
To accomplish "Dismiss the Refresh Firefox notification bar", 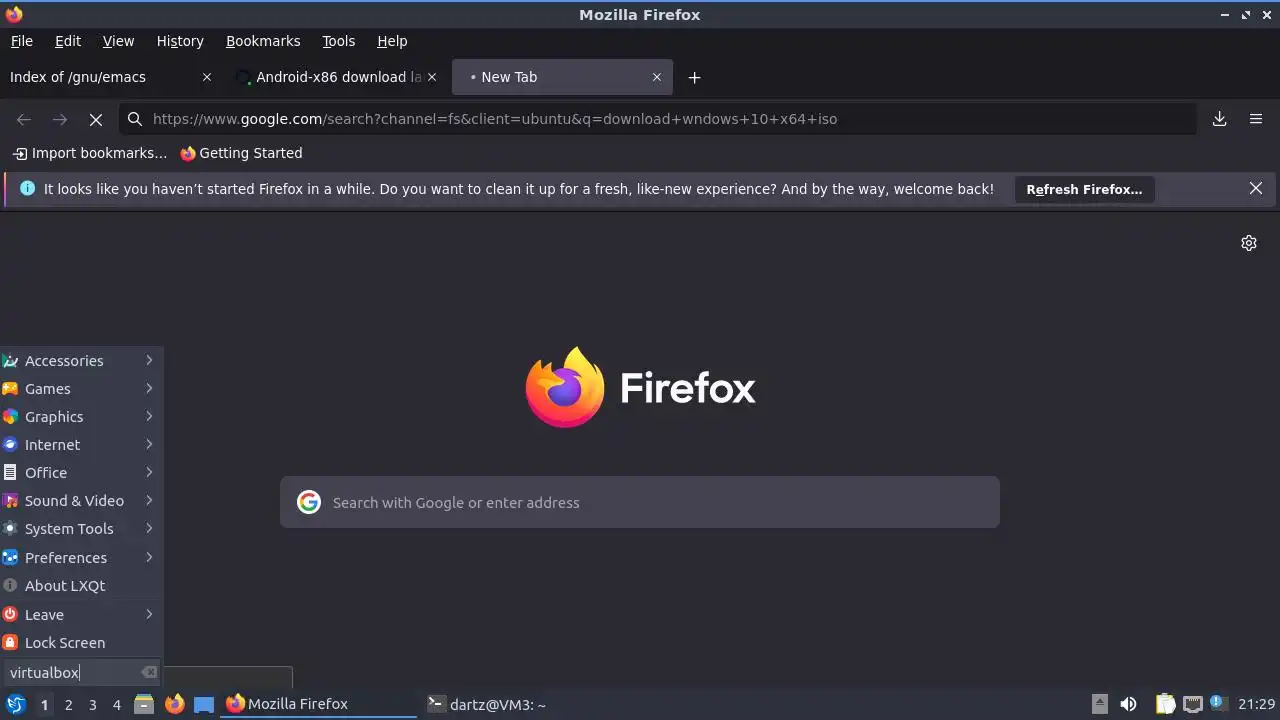I will point(1256,188).
